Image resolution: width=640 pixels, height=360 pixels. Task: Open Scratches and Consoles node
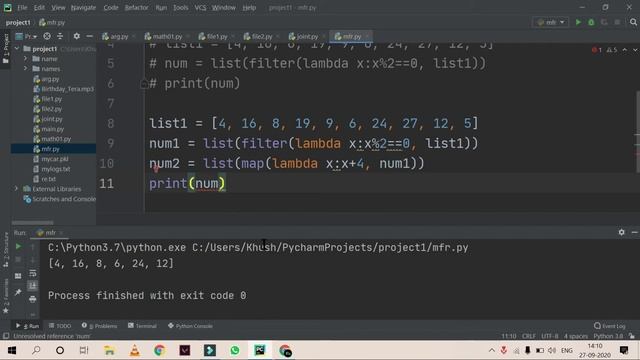[x=60, y=199]
